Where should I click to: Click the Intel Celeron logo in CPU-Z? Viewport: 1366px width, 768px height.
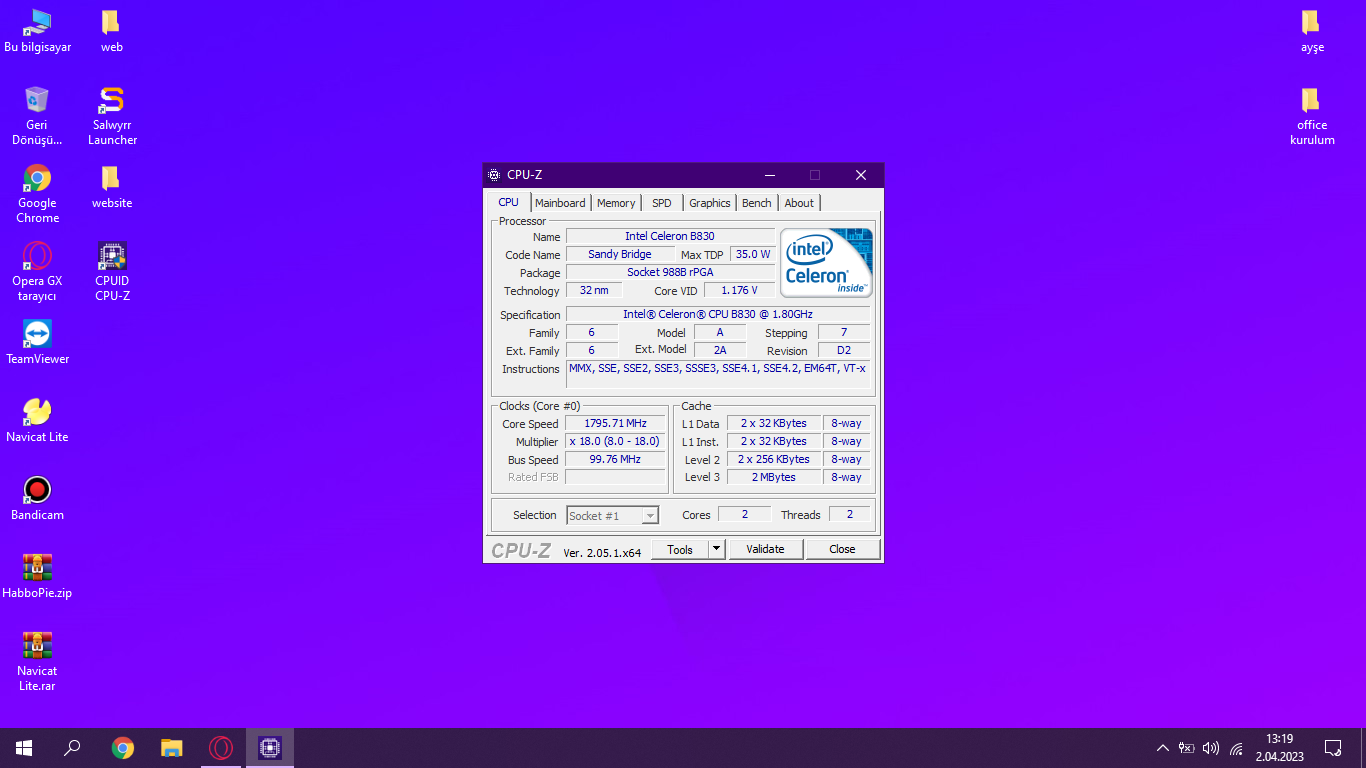click(826, 263)
